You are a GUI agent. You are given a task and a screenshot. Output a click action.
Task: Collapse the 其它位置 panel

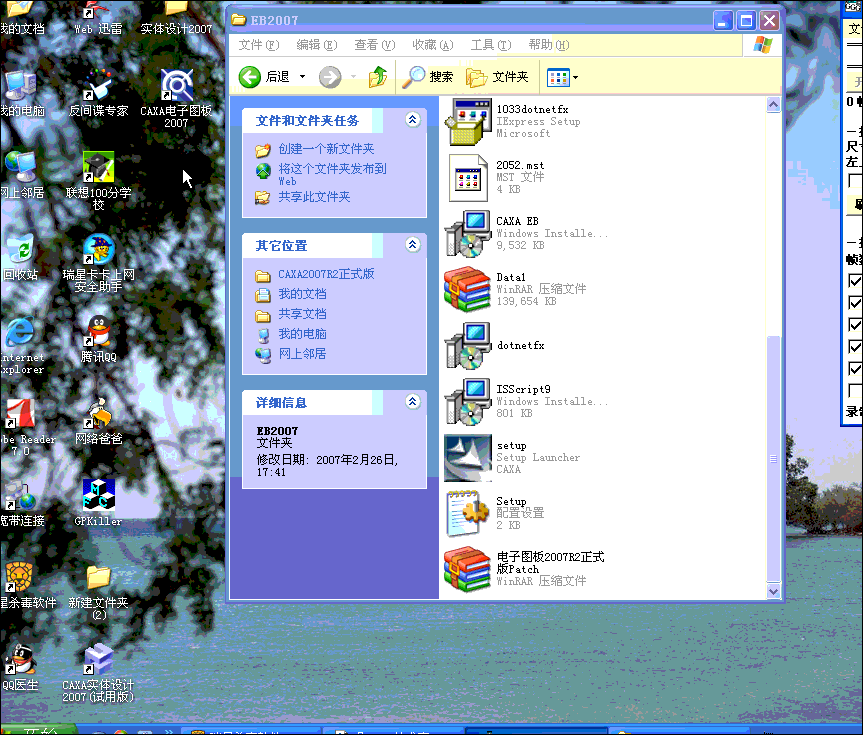pyautogui.click(x=412, y=245)
